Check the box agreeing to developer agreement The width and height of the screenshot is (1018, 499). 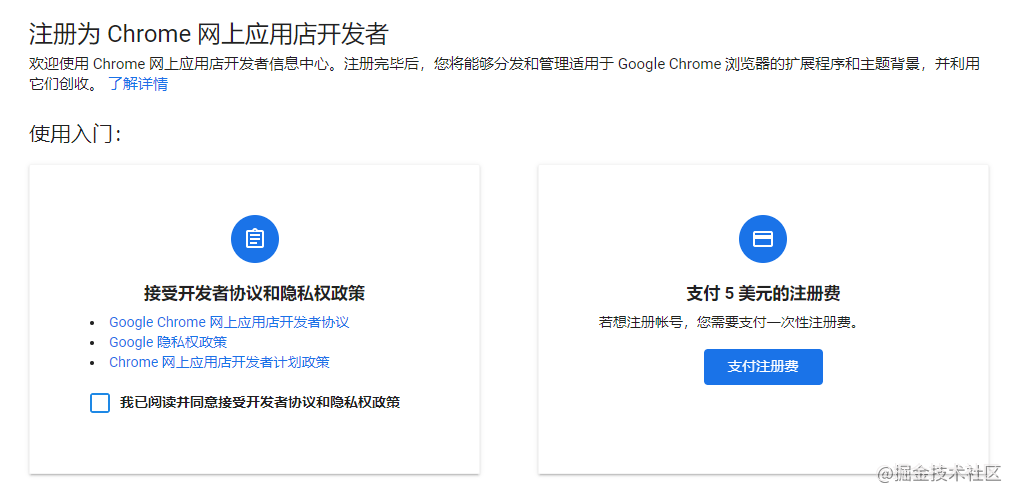pos(100,402)
